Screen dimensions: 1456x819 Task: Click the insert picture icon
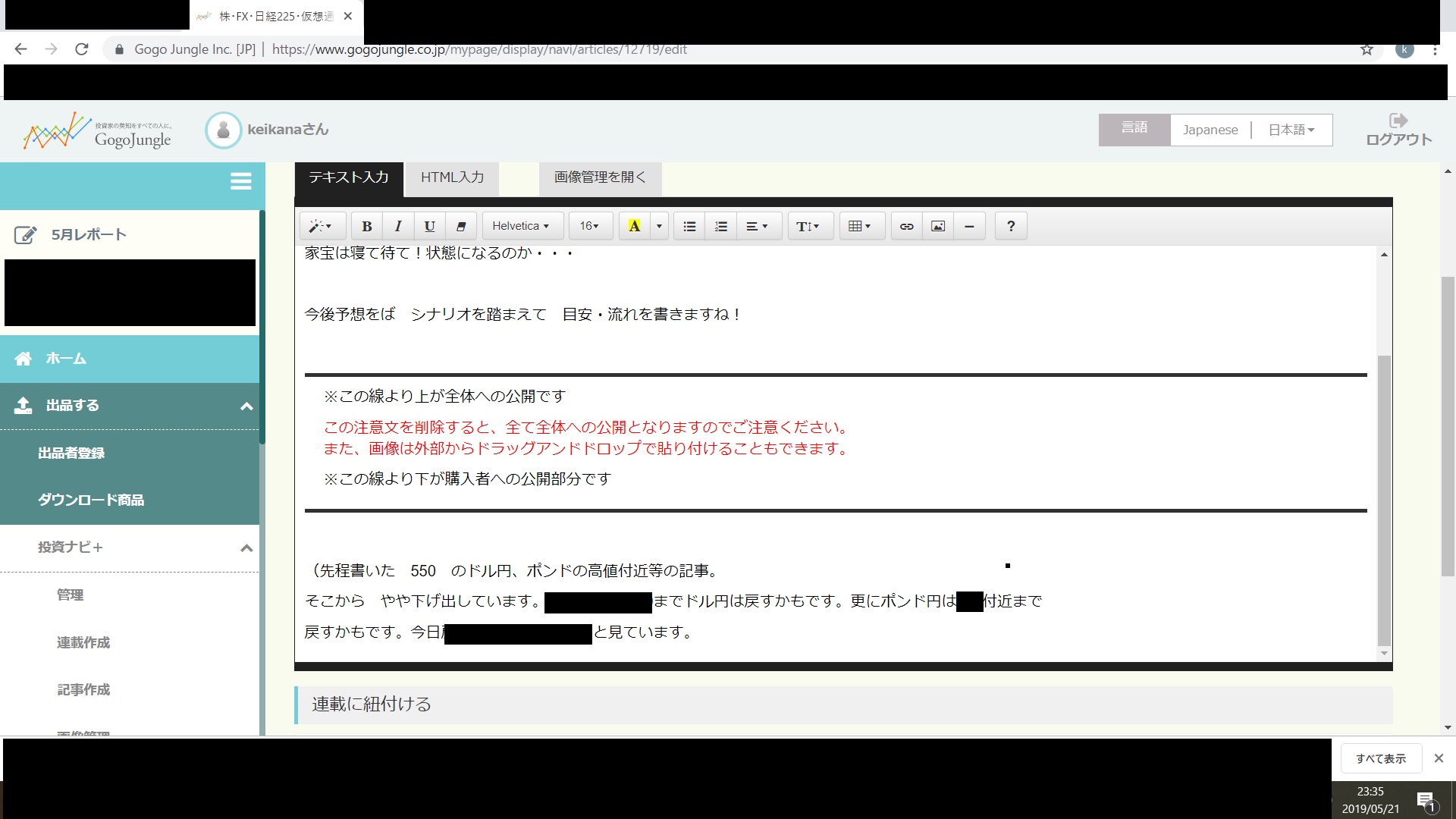point(938,226)
